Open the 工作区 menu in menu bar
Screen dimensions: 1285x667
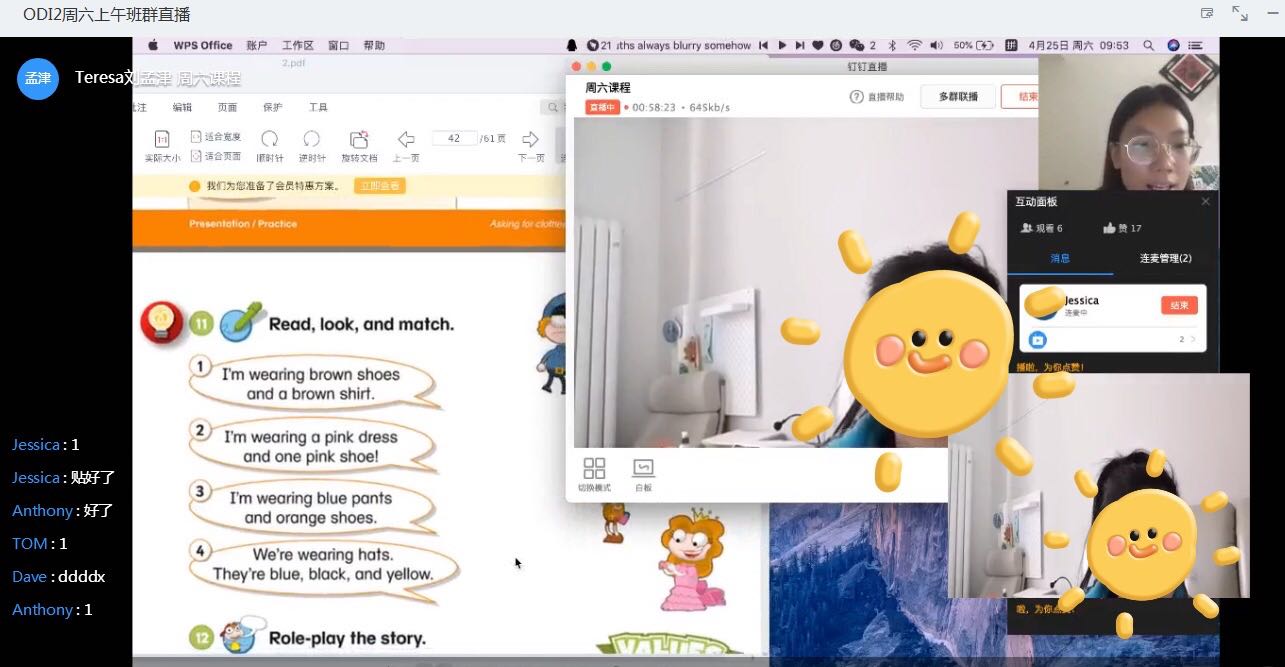[x=297, y=45]
